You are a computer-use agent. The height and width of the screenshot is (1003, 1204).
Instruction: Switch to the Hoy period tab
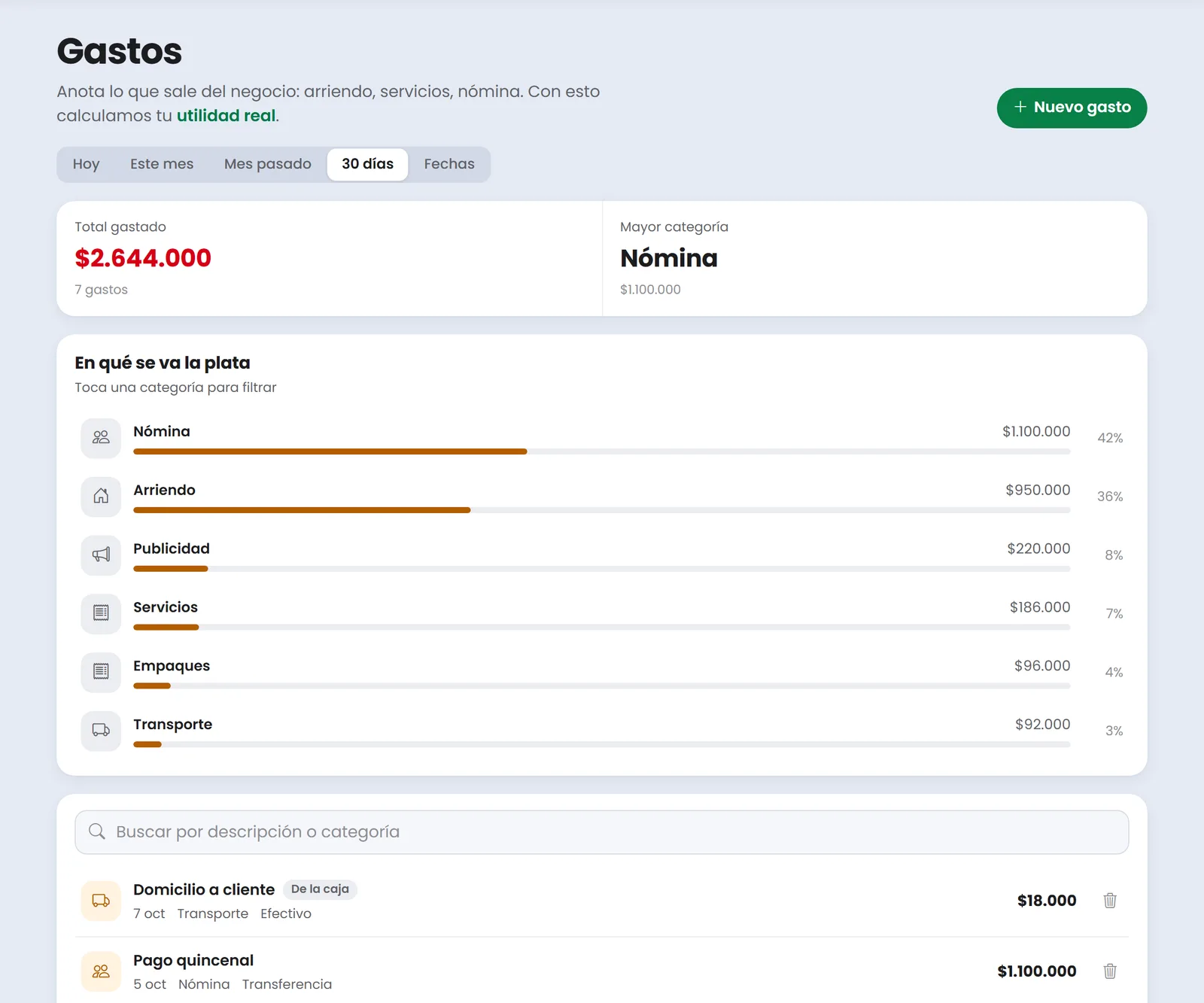point(87,164)
